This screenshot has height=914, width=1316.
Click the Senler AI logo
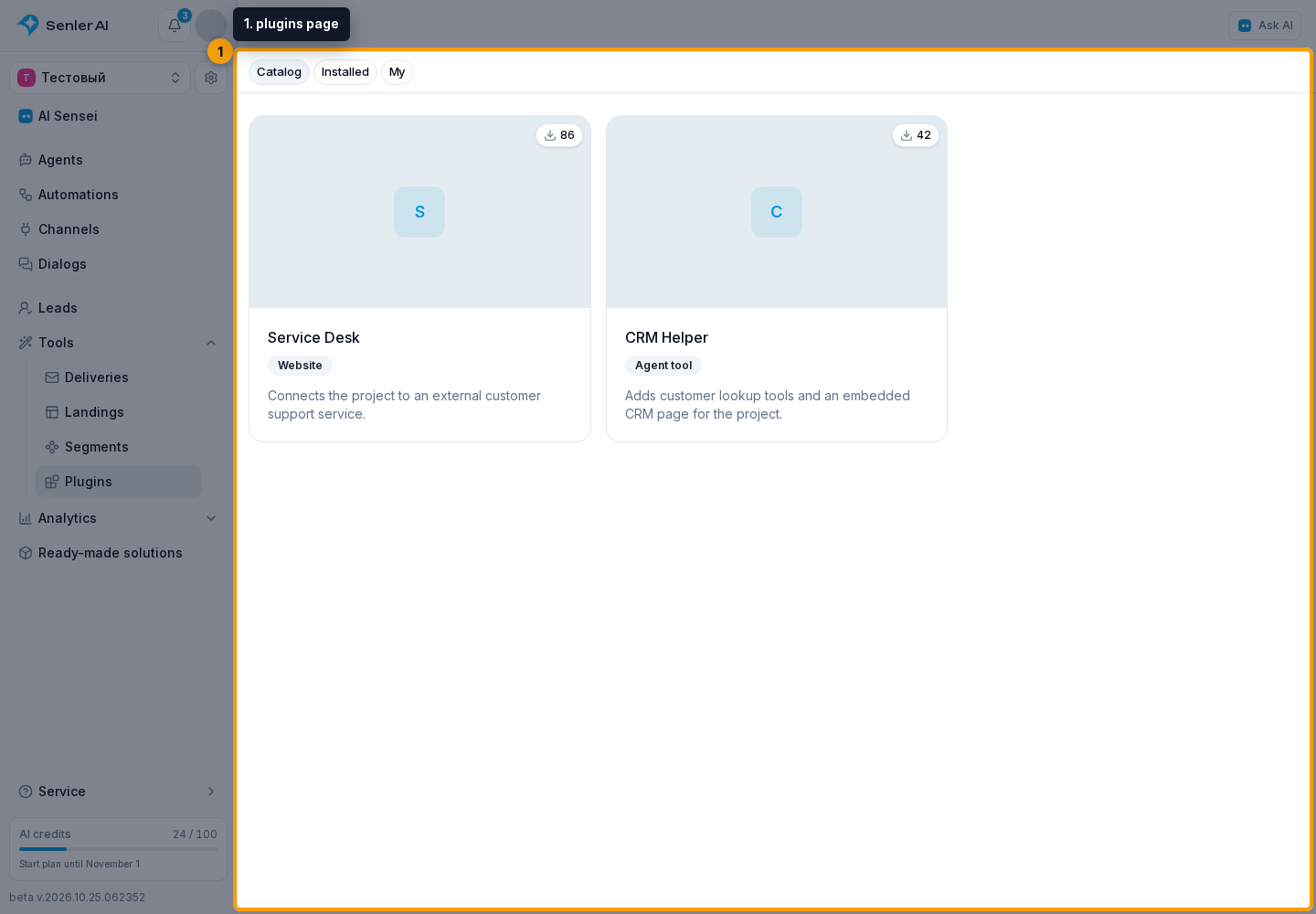[63, 26]
